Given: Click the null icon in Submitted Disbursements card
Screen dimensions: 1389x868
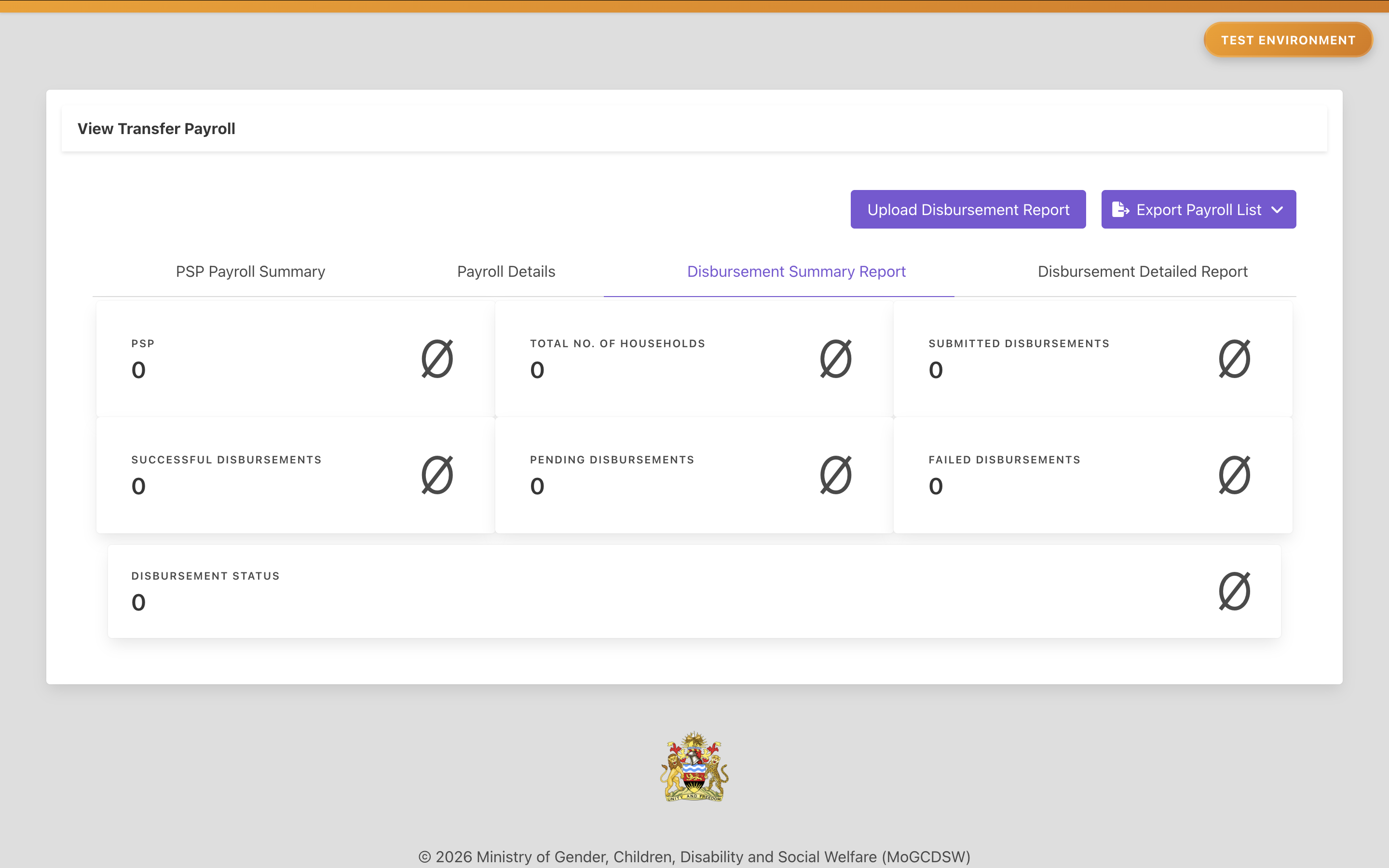Looking at the screenshot, I should 1235,359.
